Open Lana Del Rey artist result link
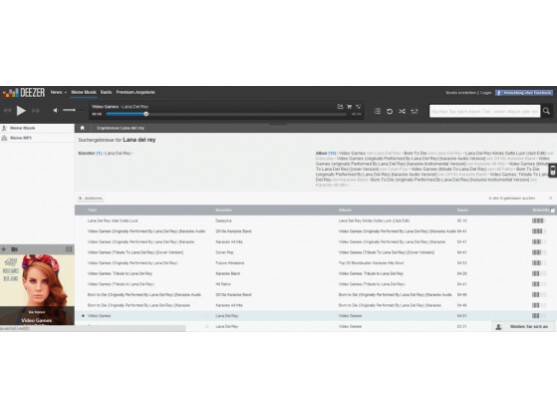Image resolution: width=557 pixels, height=418 pixels. 118,153
